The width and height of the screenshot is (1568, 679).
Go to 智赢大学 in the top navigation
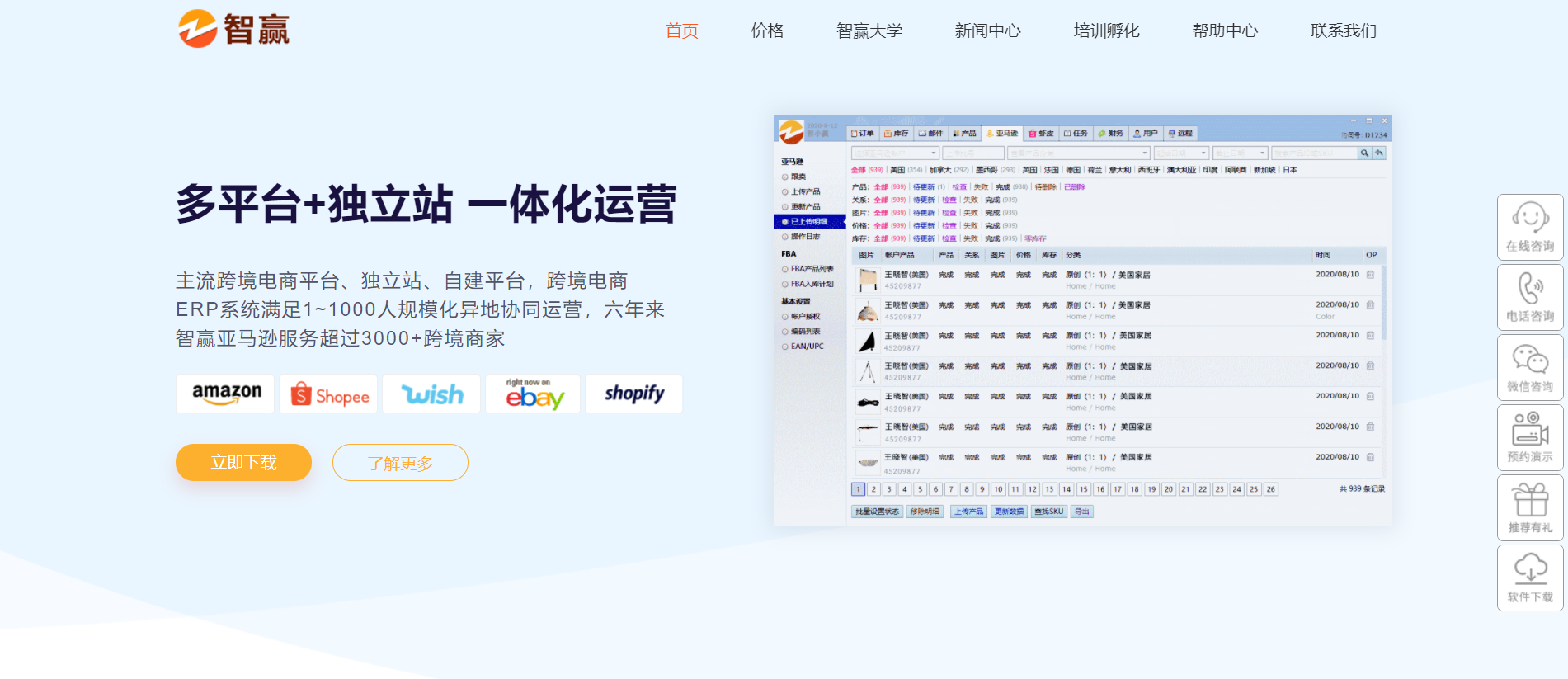(x=869, y=31)
